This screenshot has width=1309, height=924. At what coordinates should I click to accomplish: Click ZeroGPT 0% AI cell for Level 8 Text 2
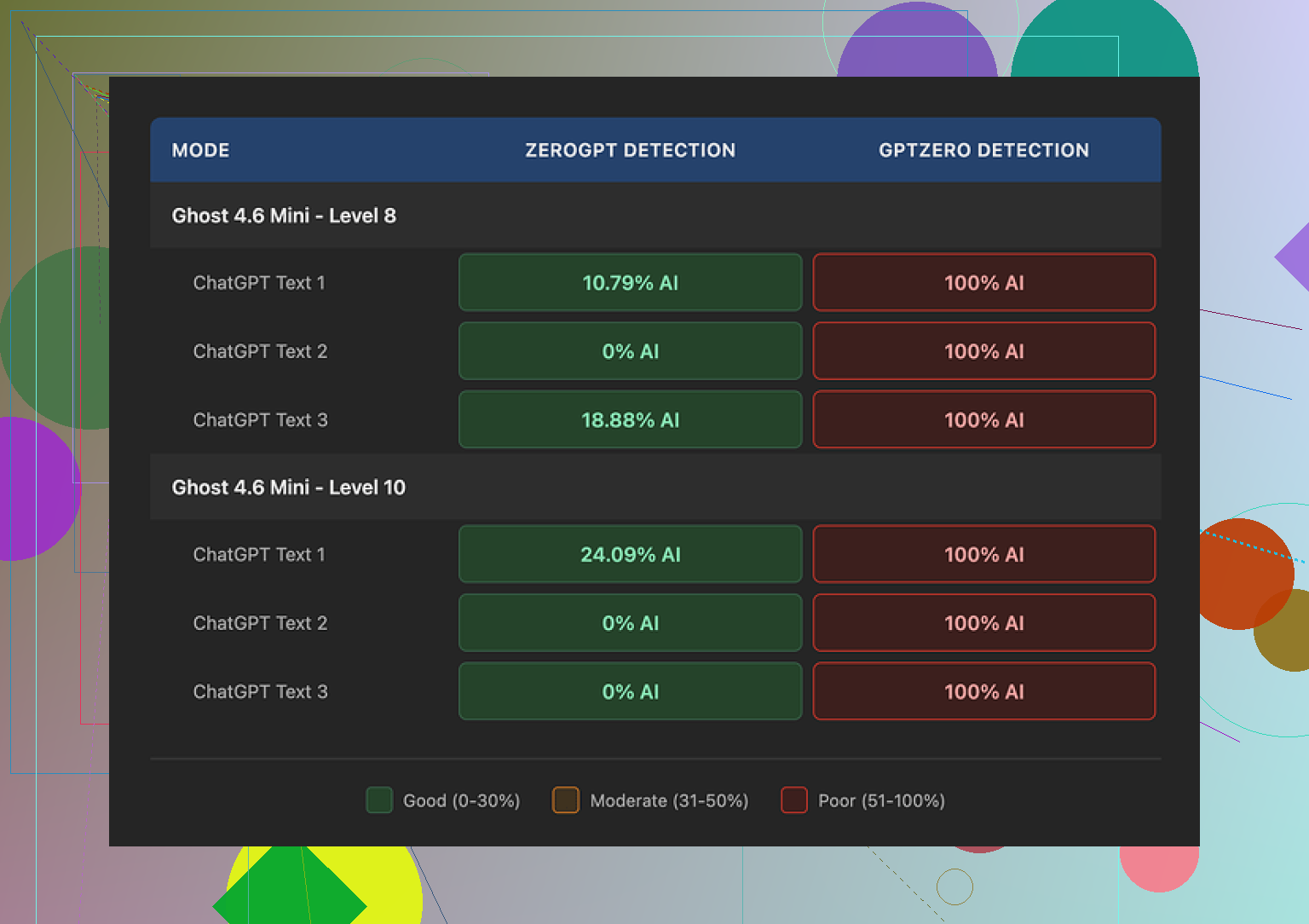(630, 351)
